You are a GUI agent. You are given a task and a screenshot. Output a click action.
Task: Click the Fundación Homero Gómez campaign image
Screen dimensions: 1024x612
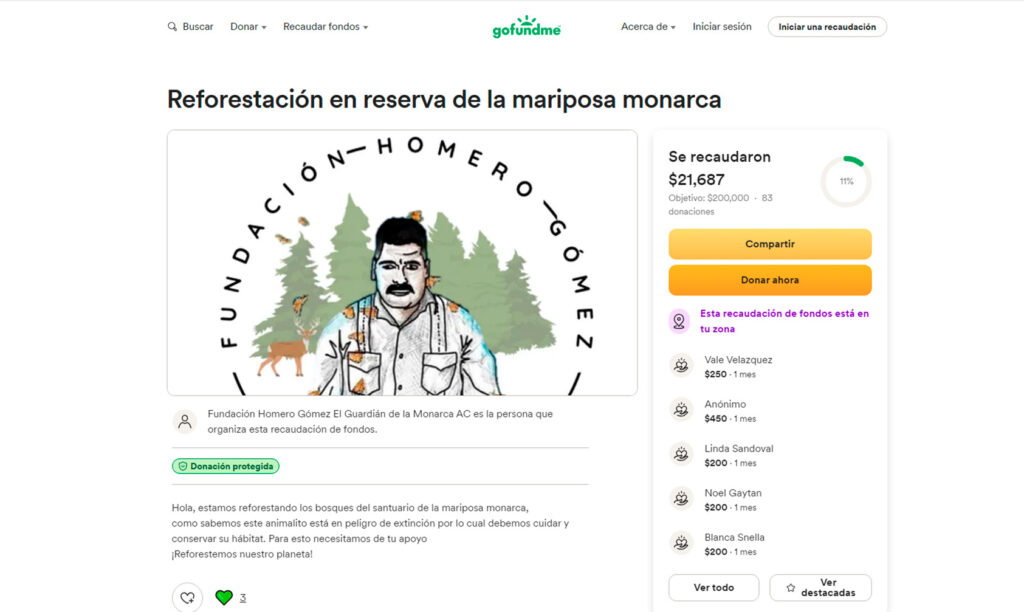click(402, 263)
